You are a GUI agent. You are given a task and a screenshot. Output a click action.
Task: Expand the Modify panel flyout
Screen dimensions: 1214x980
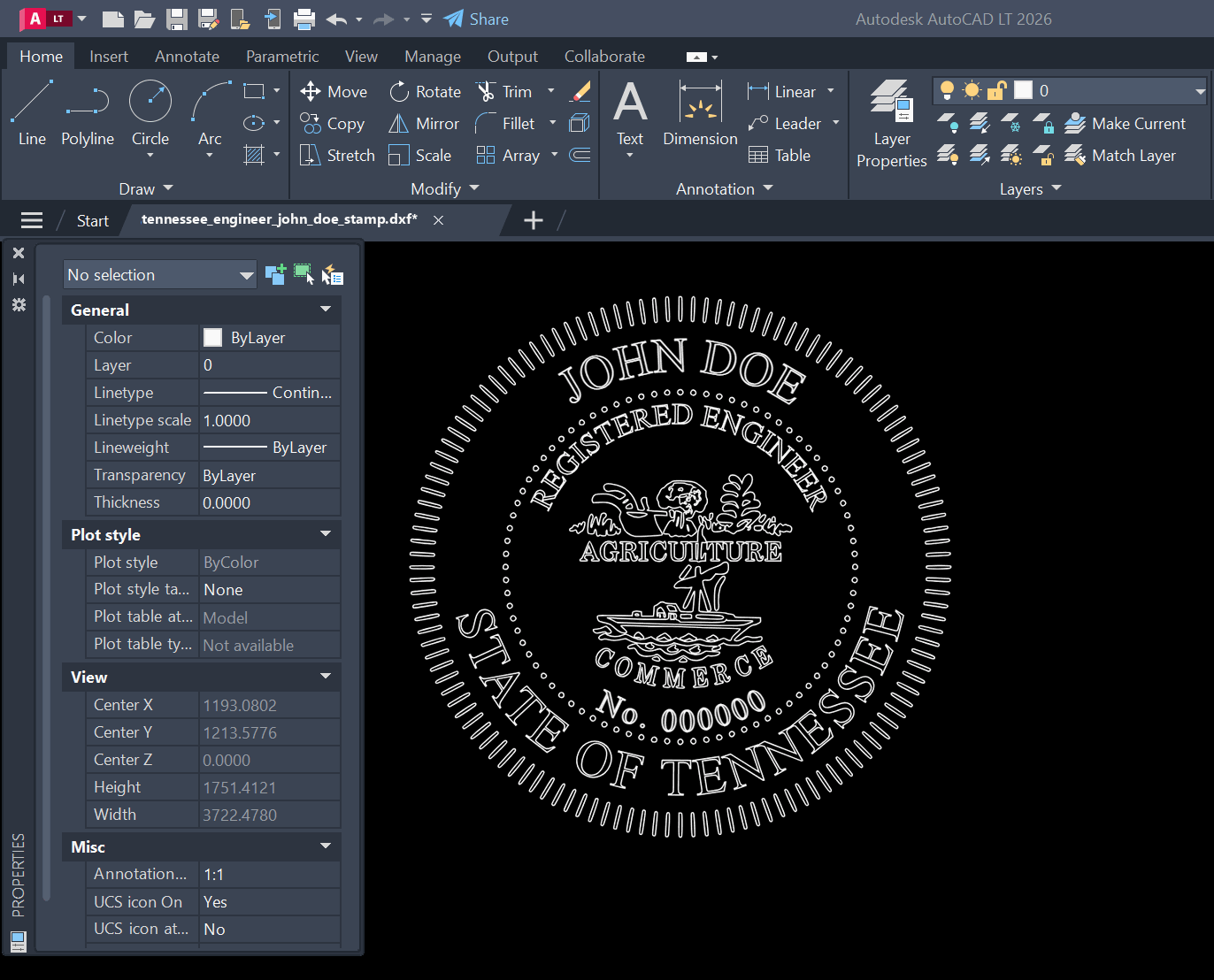point(445,188)
